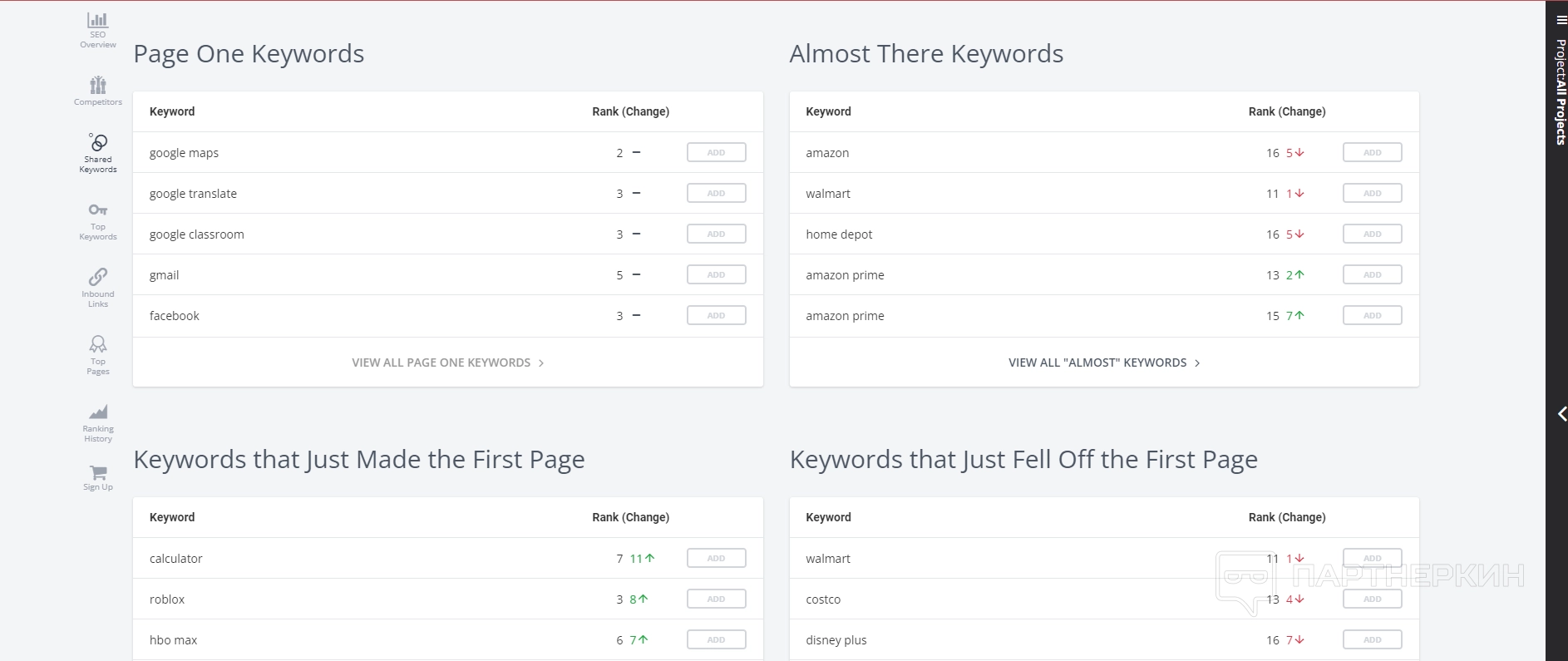
Task: Add the roblox keyword
Action: point(716,599)
